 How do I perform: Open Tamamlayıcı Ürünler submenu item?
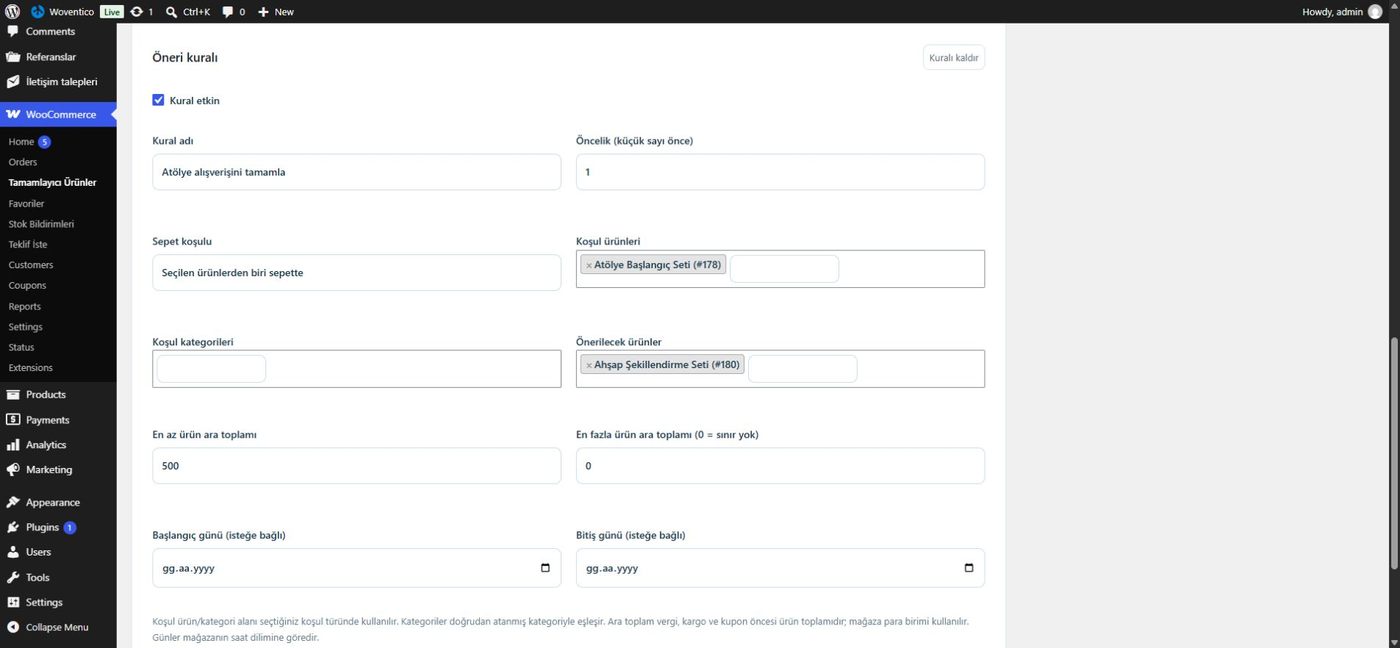[52, 183]
